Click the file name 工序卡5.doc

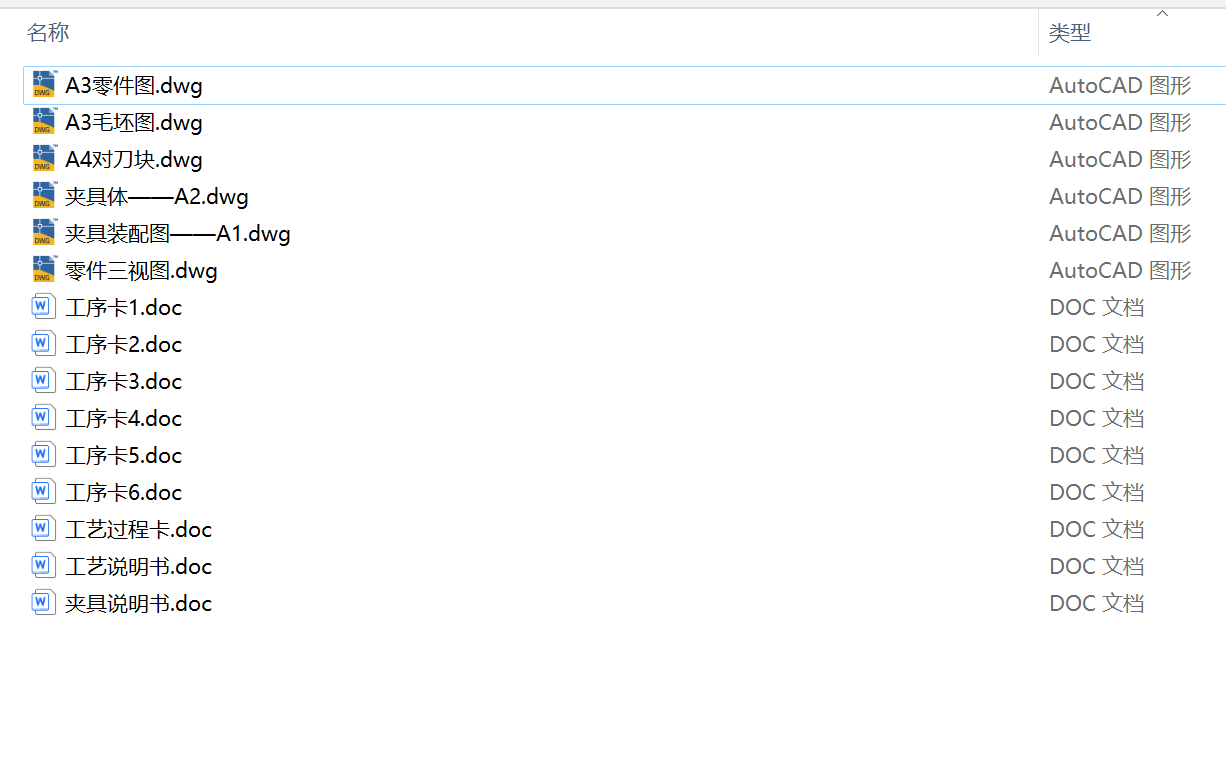tap(124, 456)
